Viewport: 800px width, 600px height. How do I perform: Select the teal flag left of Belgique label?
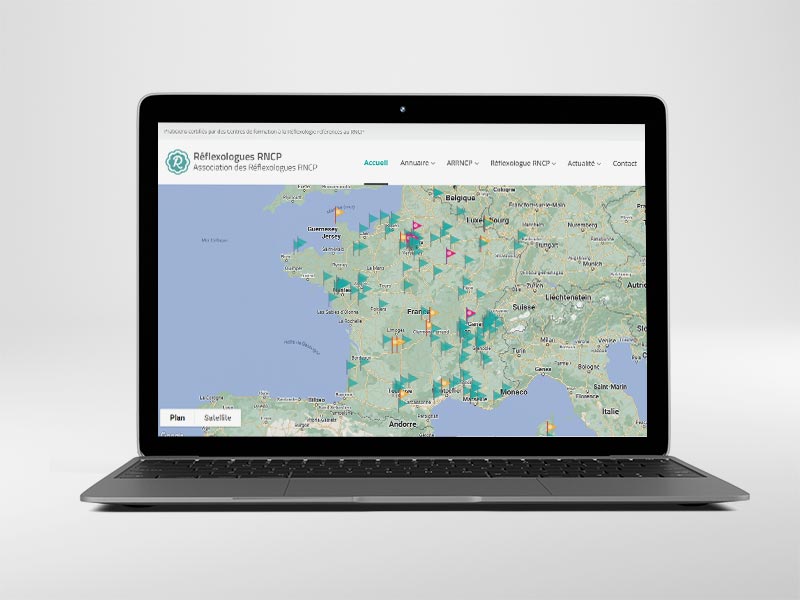point(437,194)
